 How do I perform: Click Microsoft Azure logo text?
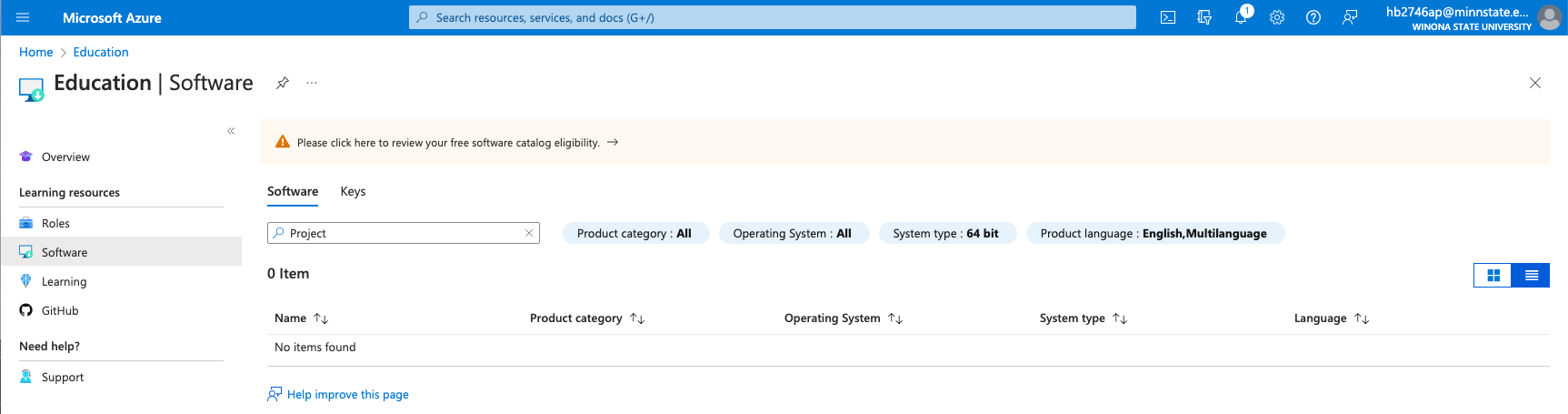(x=112, y=17)
